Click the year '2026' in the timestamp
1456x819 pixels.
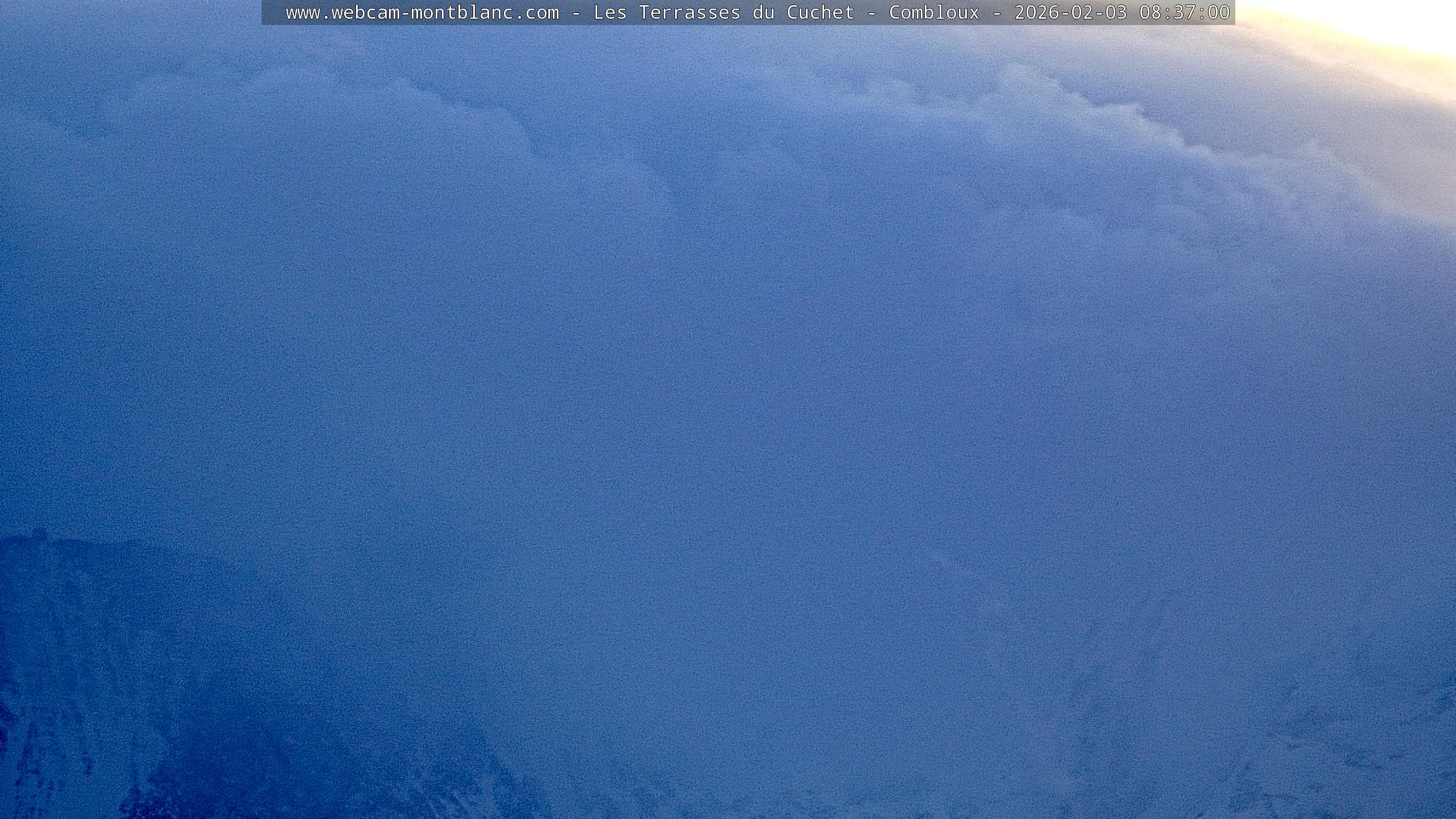coord(1037,13)
